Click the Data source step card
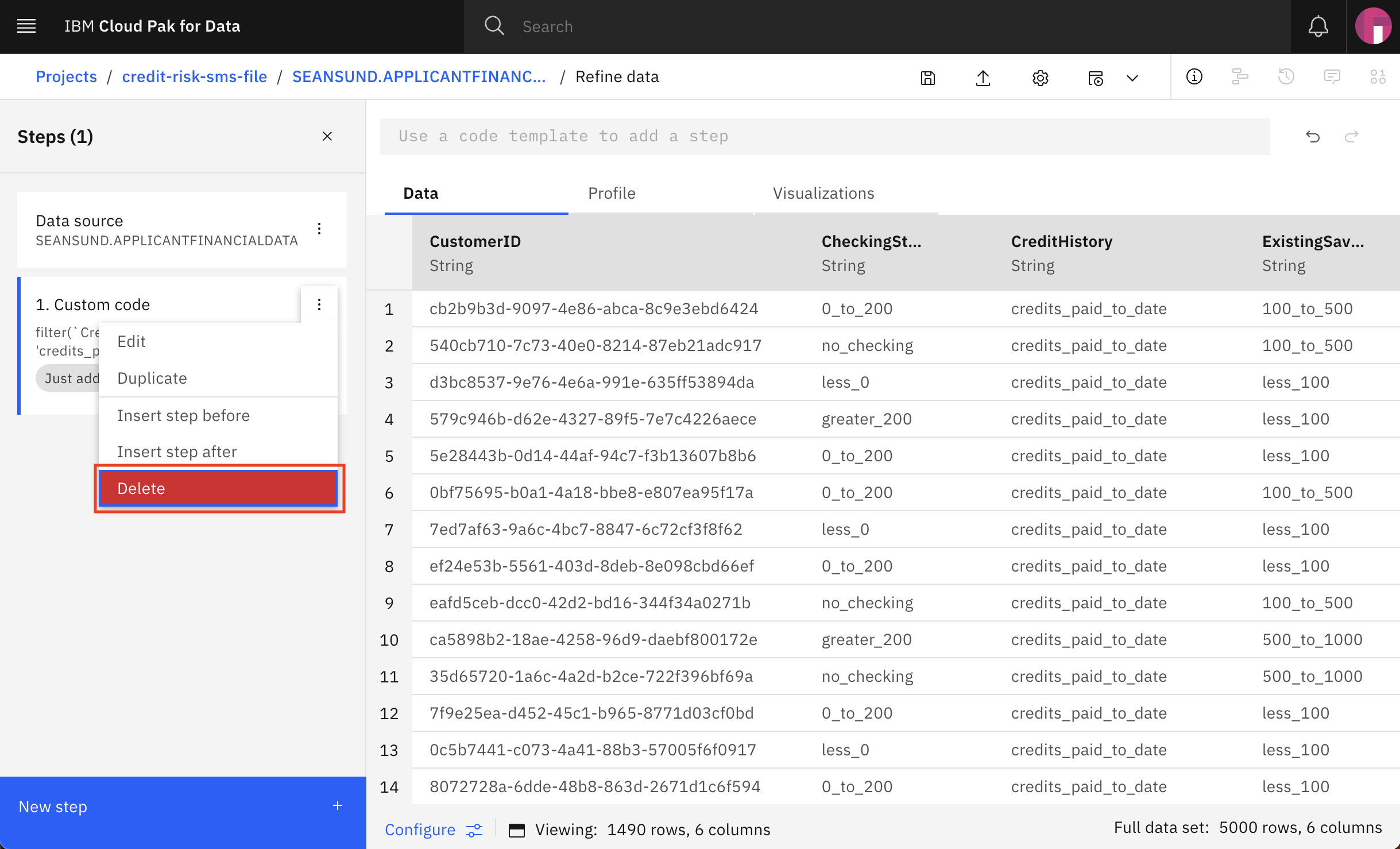Screen dimensions: 1400x849 [181, 230]
